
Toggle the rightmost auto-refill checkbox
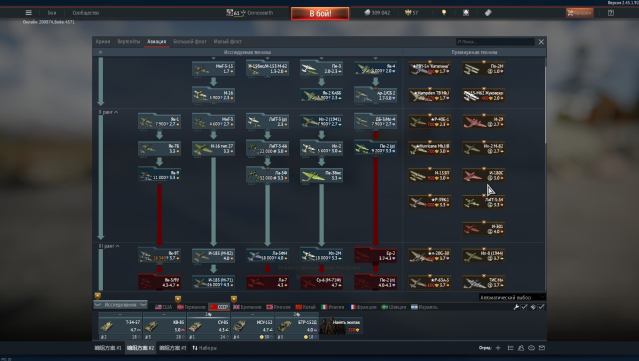(541, 307)
